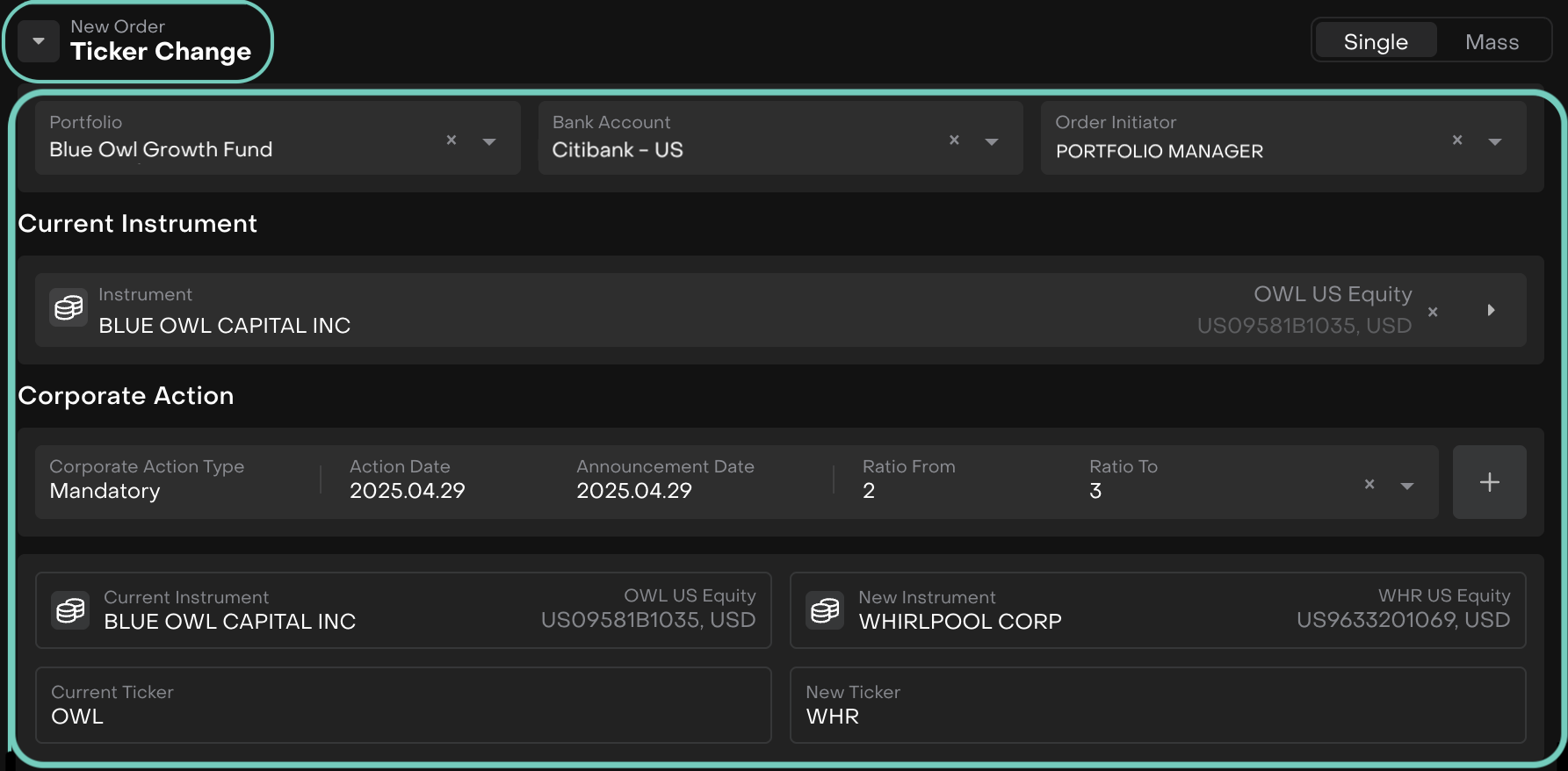Click the coin stack icon beside Instrument
1568x771 pixels.
pos(69,308)
